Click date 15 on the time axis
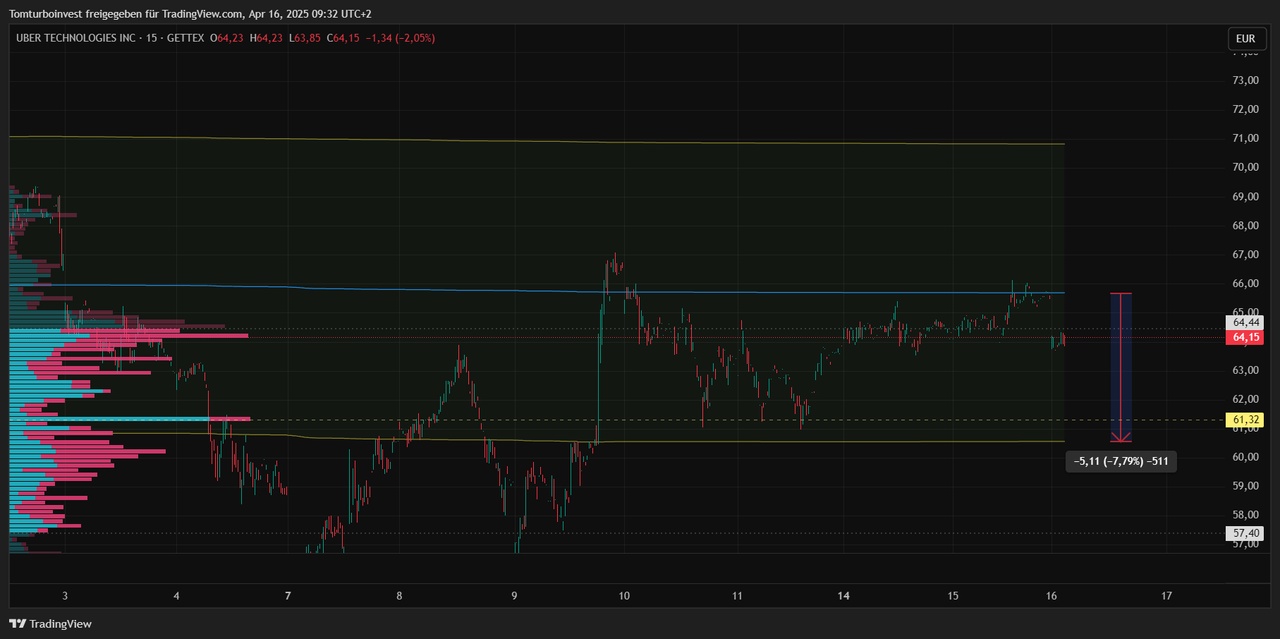This screenshot has height=639, width=1280. click(x=953, y=596)
